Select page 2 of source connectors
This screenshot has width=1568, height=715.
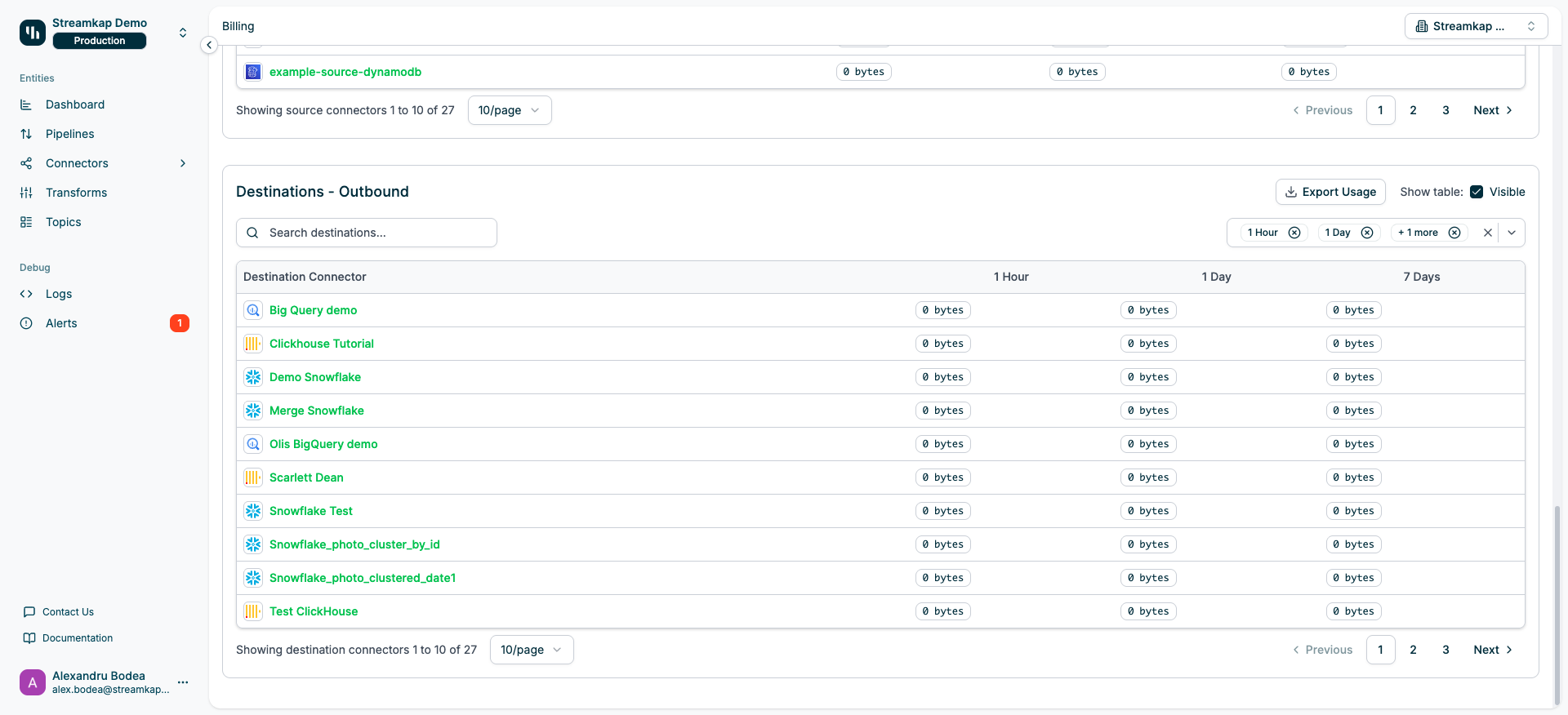(1414, 110)
